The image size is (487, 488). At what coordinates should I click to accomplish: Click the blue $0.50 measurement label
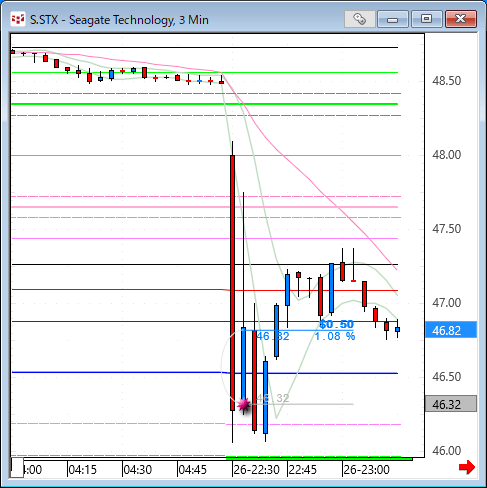tap(336, 324)
